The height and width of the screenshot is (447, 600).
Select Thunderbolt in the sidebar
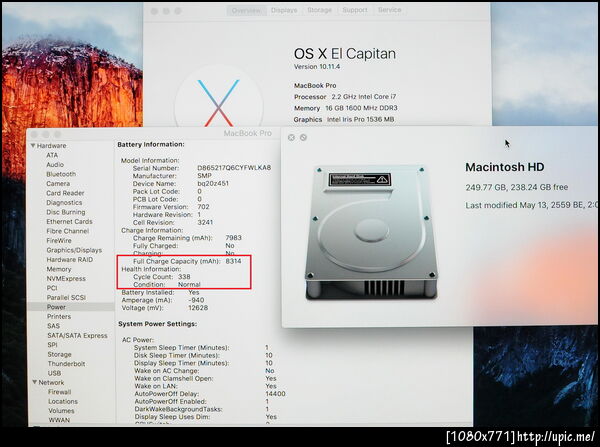[x=66, y=364]
